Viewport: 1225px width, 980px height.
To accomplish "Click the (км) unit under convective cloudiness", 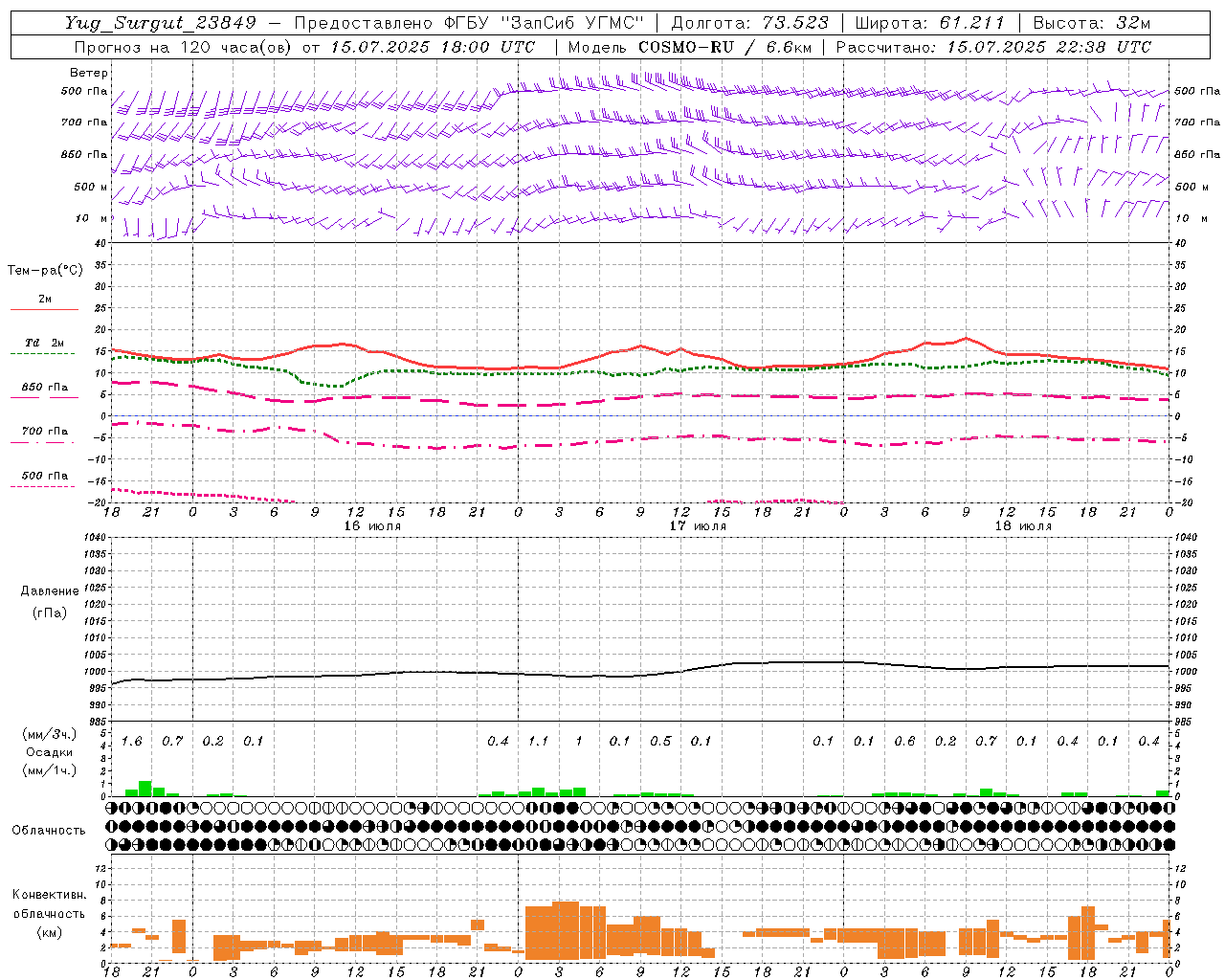I will point(49,932).
